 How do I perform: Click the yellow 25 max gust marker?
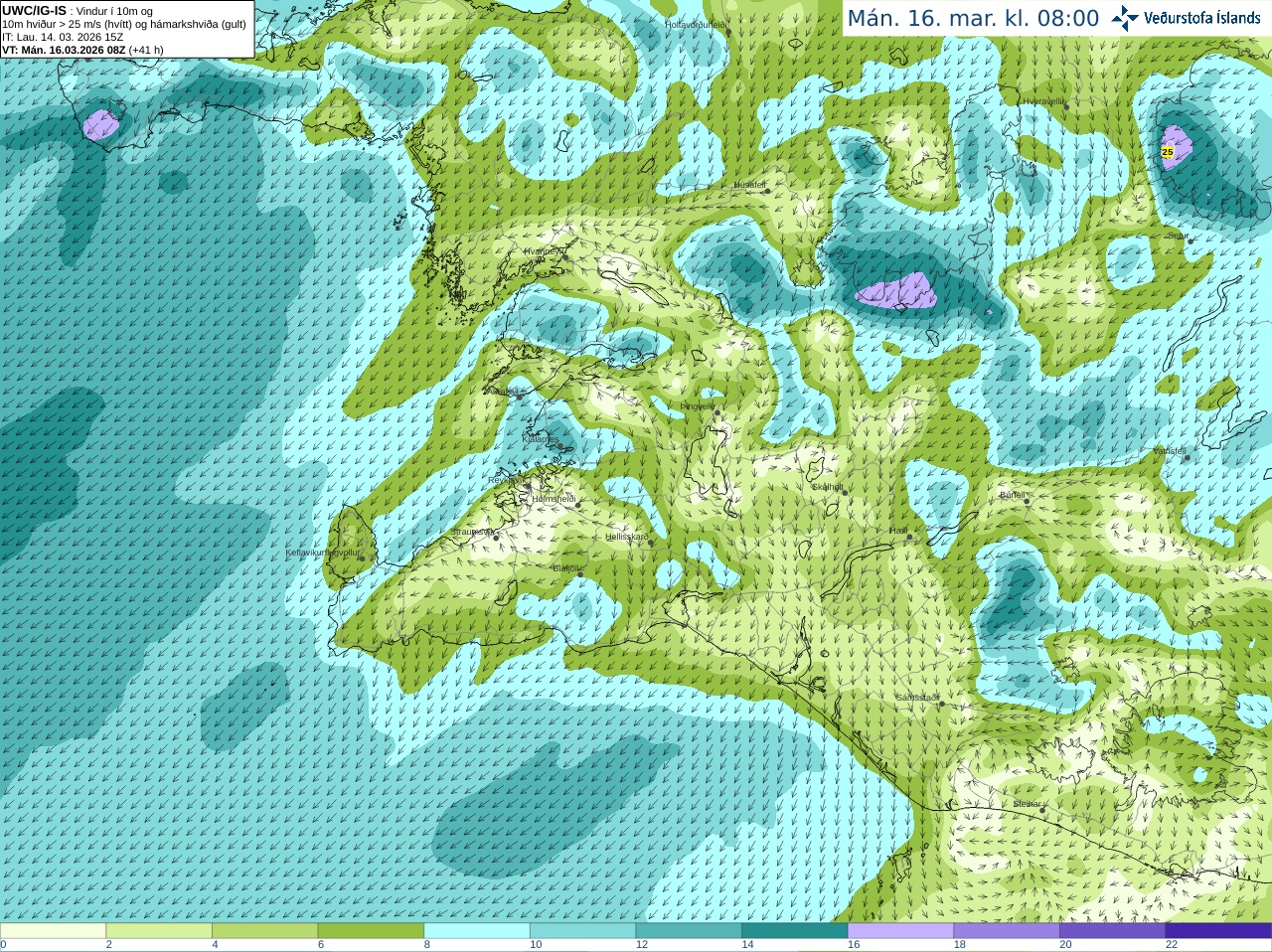click(1168, 152)
